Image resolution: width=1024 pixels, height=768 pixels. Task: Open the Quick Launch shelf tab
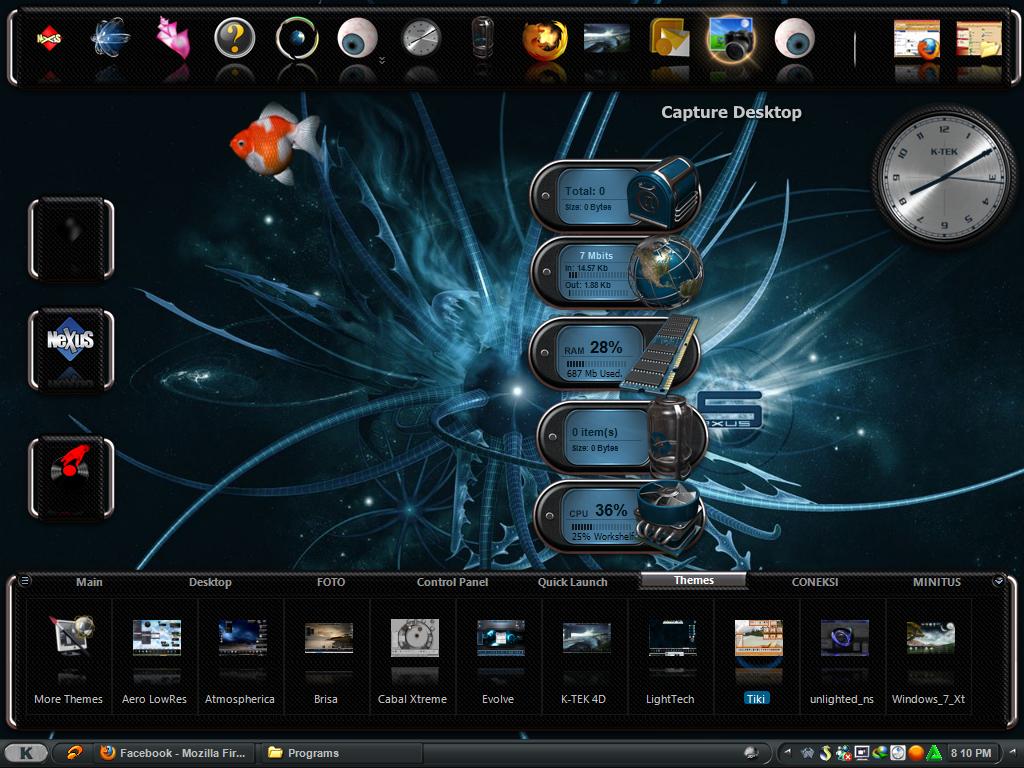(572, 582)
